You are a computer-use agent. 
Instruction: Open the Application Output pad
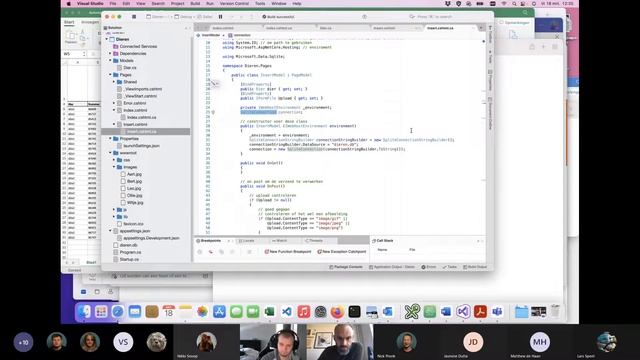pos(392,267)
